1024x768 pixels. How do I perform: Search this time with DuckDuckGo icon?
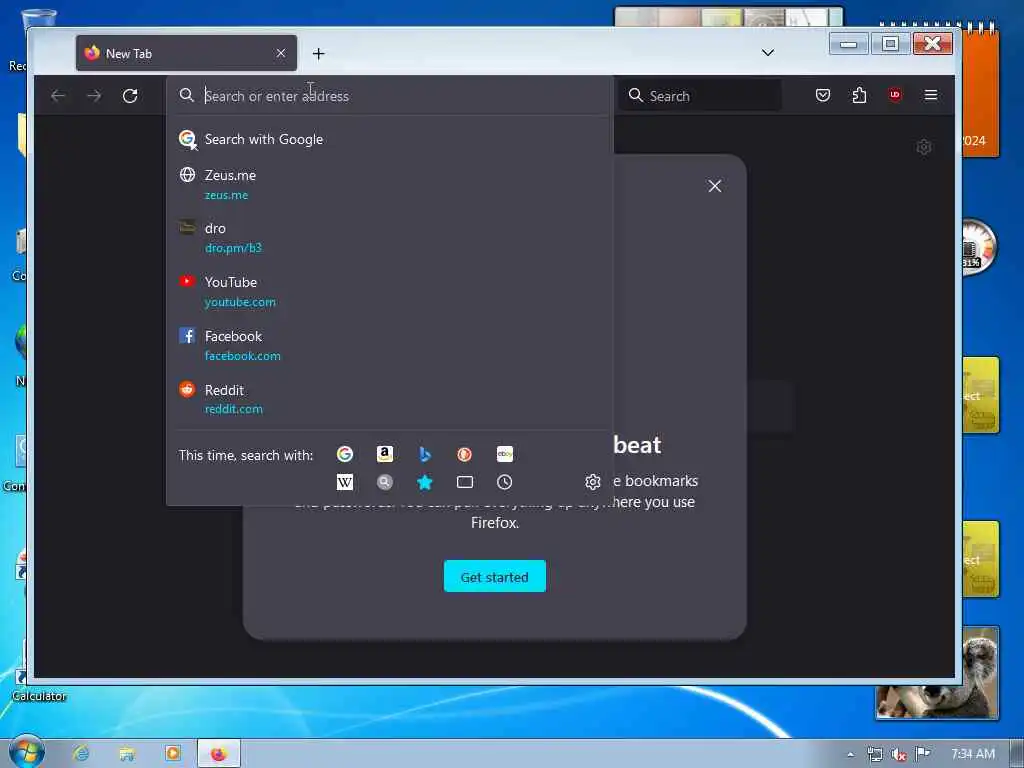(464, 454)
